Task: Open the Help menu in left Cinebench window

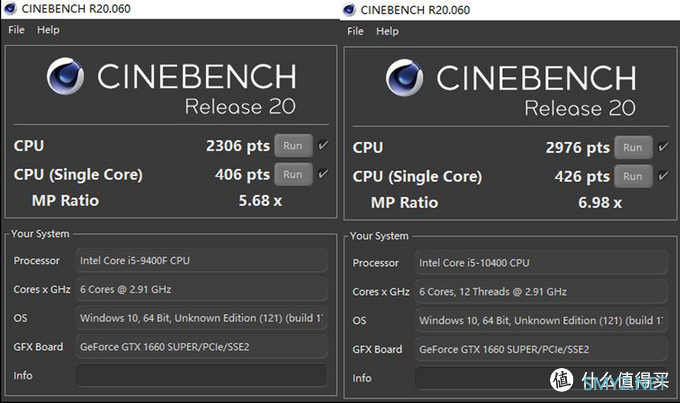Action: 48,30
